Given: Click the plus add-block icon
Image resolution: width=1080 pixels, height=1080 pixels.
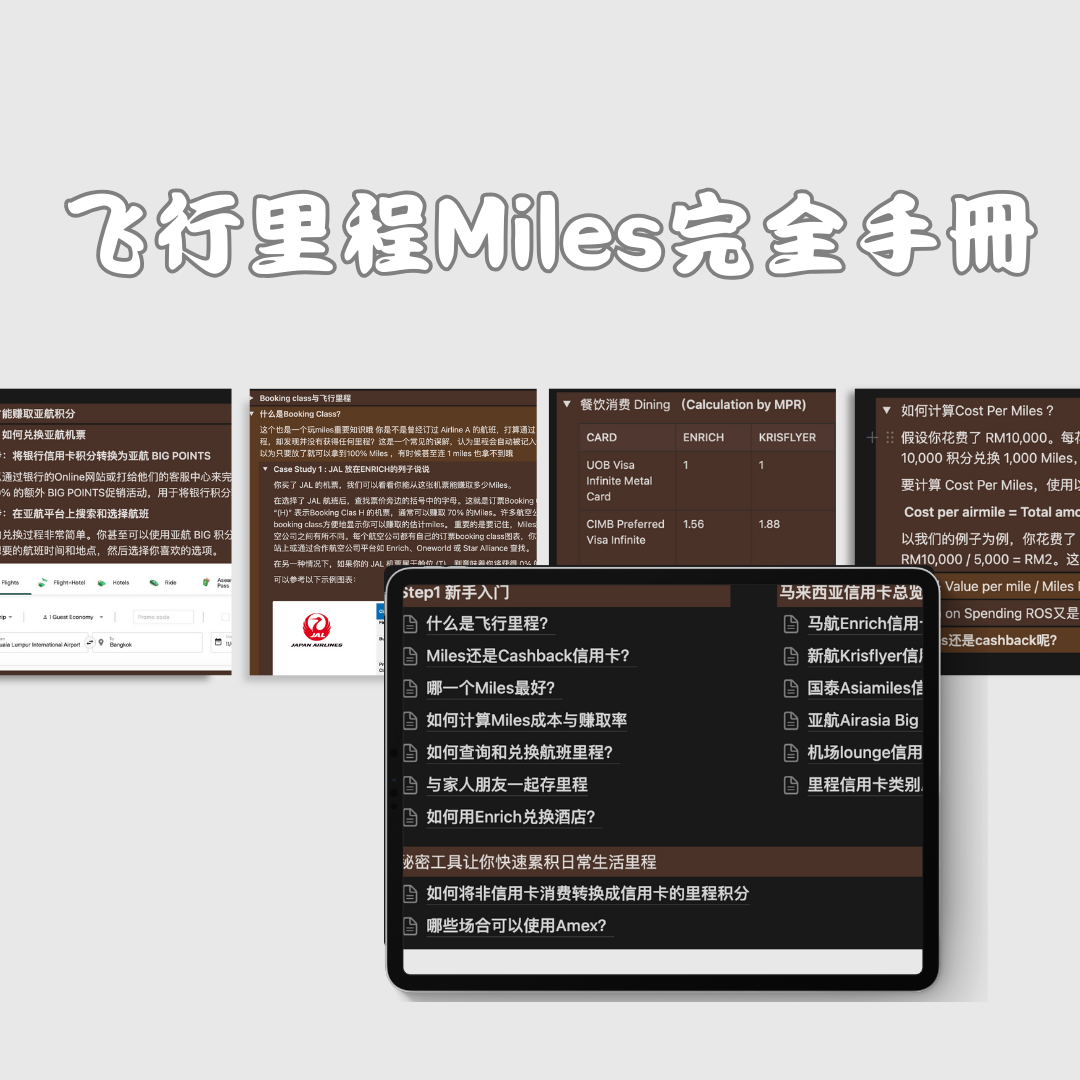Looking at the screenshot, I should [x=872, y=437].
